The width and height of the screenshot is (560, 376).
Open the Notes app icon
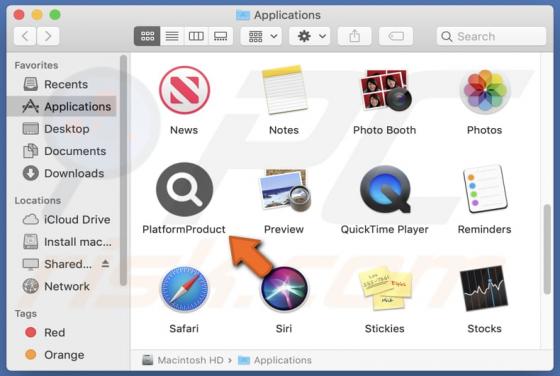coord(284,90)
